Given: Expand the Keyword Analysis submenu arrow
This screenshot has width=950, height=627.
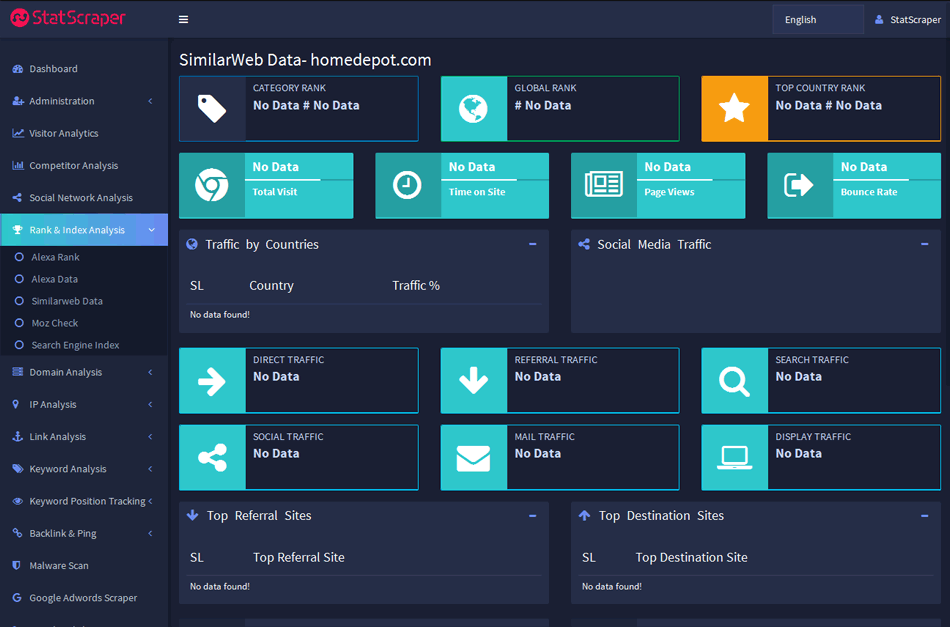Looking at the screenshot, I should (x=150, y=469).
